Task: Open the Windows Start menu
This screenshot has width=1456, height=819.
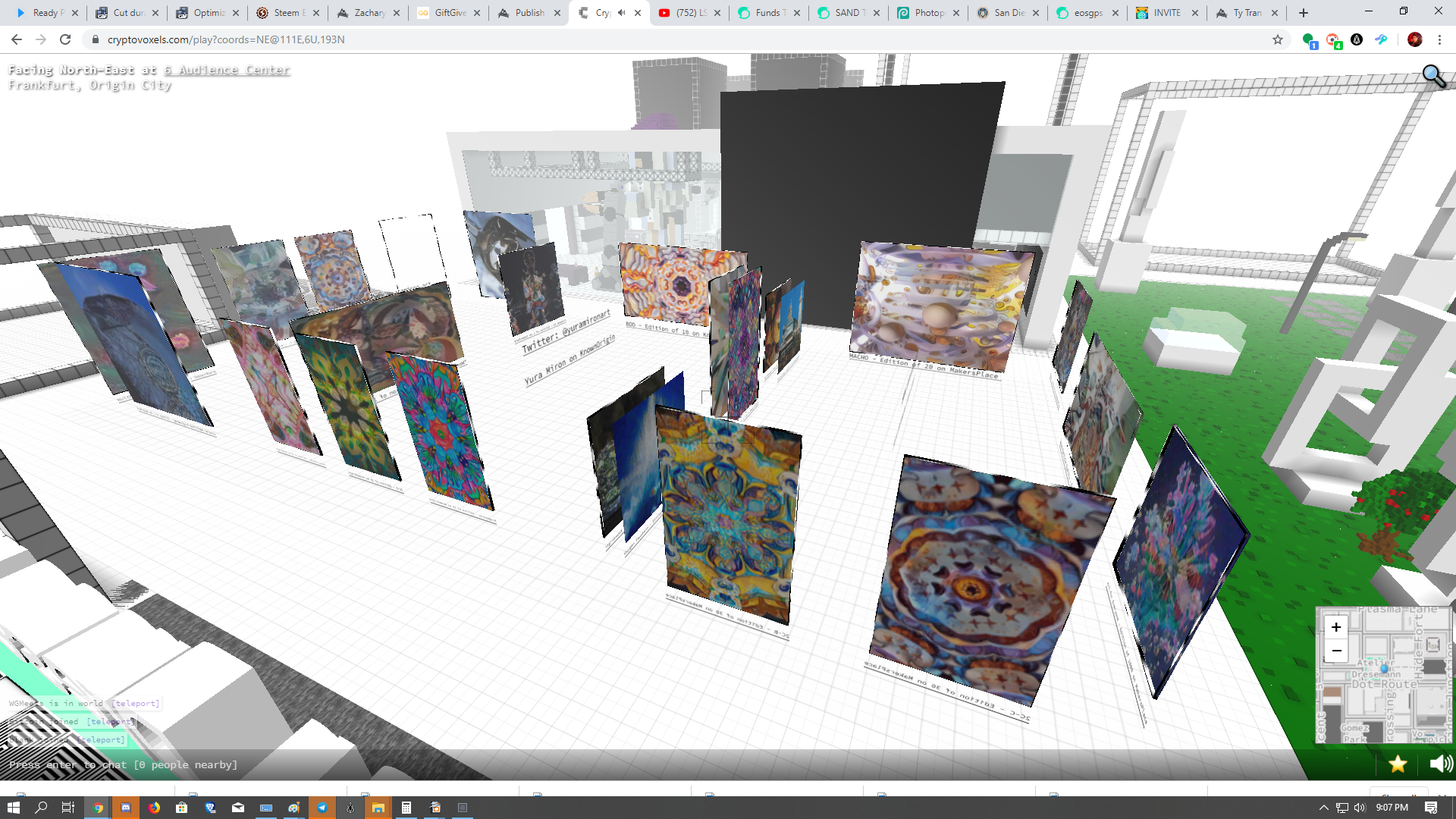Action: (x=14, y=808)
